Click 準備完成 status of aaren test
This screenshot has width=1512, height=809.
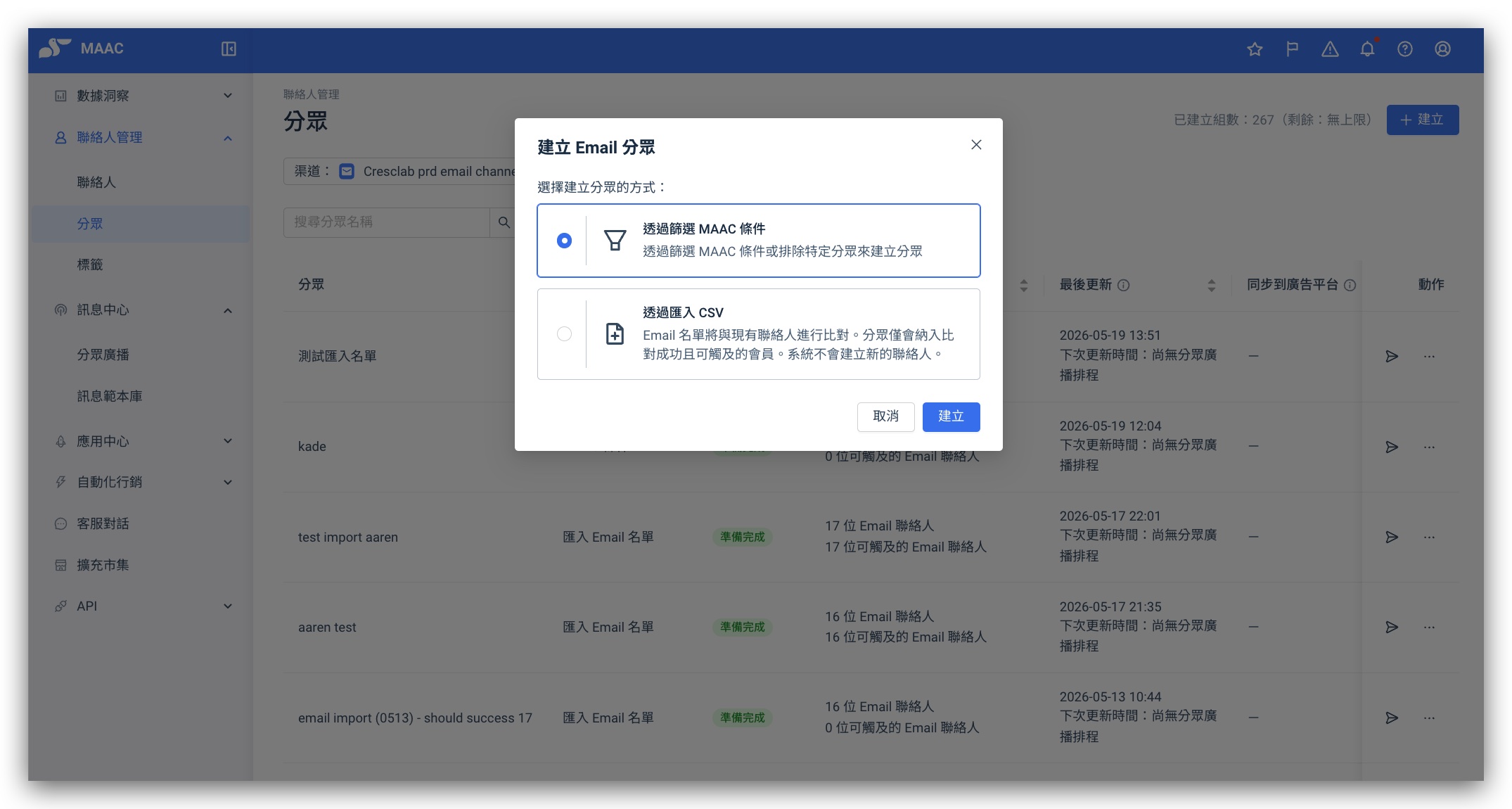[x=742, y=628]
